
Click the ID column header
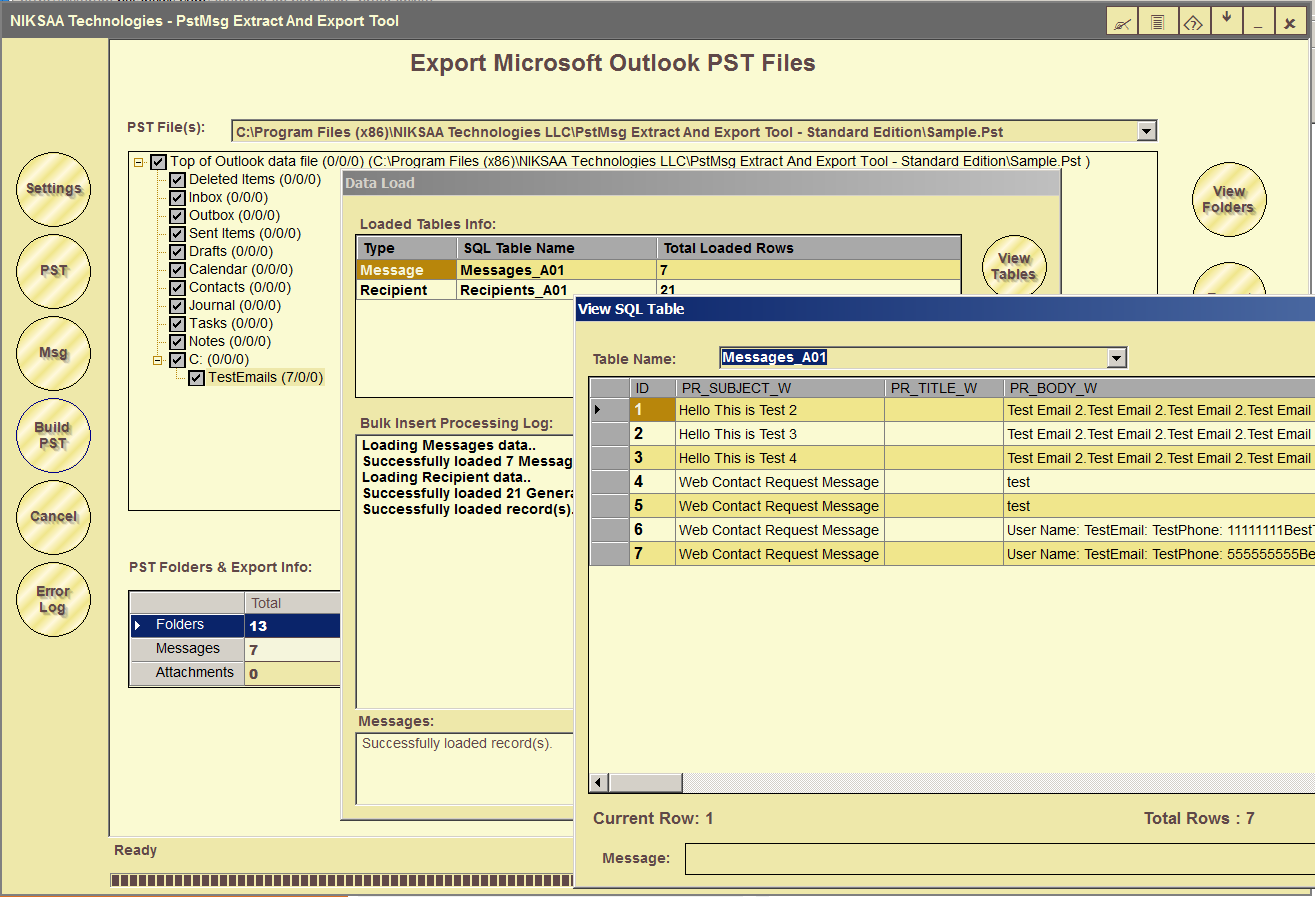pos(653,388)
